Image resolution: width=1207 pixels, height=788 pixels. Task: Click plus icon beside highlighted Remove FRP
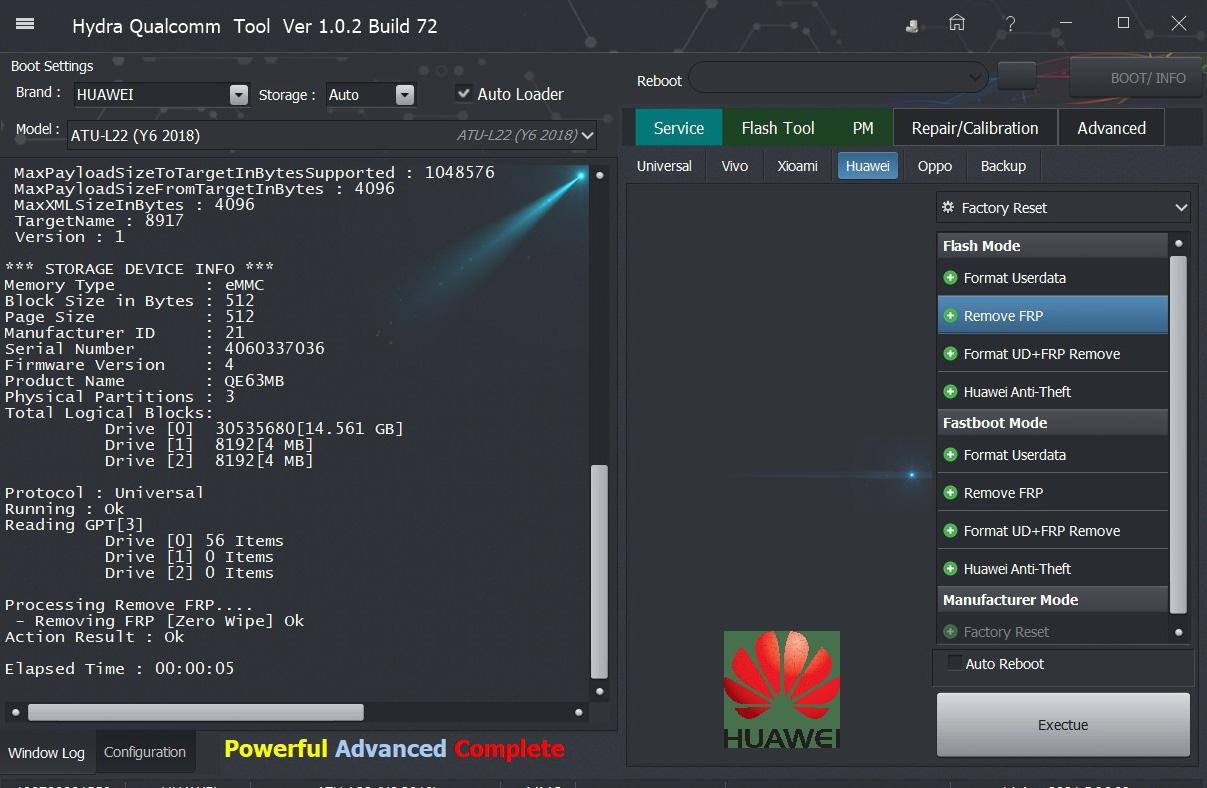950,316
